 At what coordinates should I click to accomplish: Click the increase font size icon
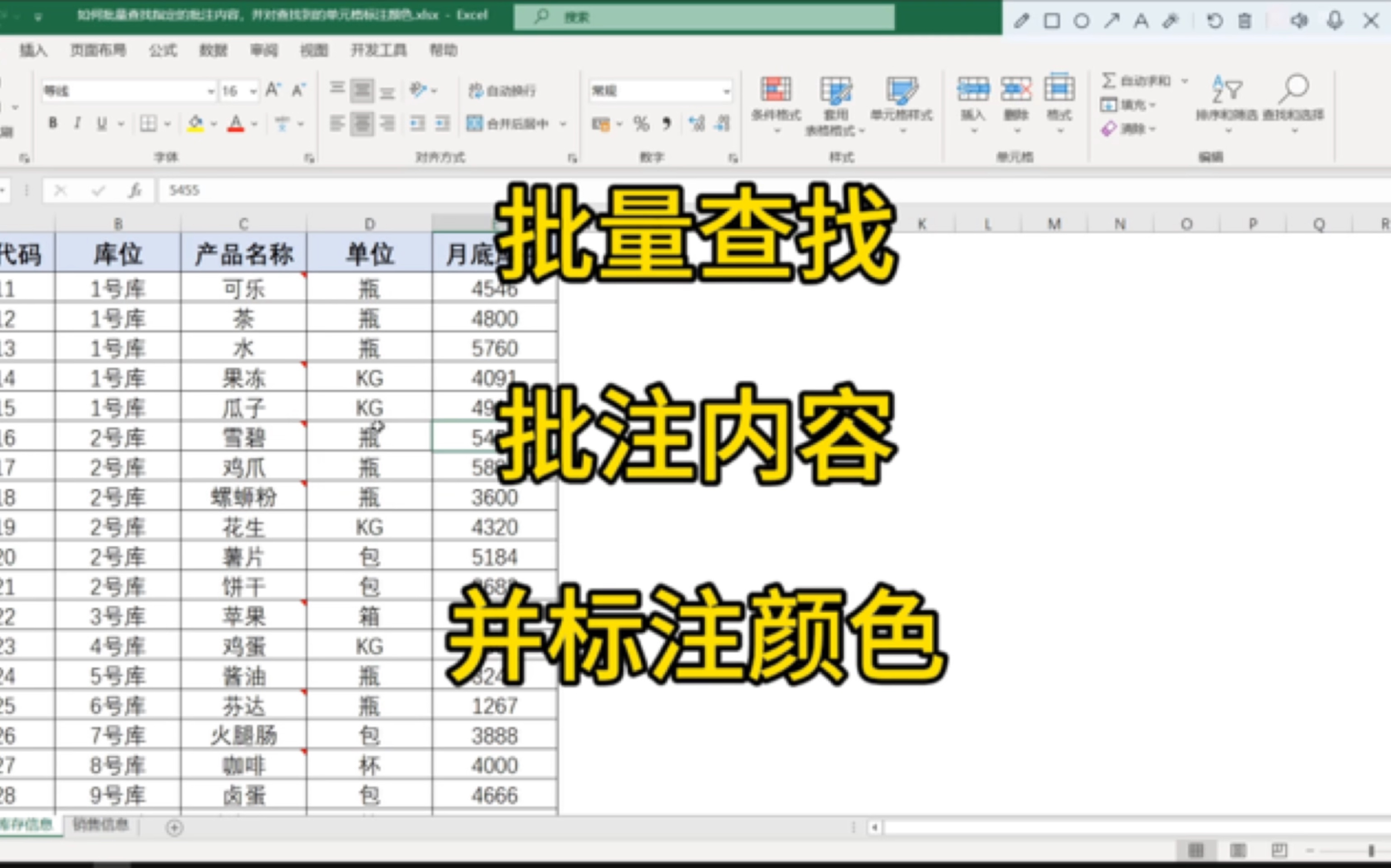click(x=273, y=90)
